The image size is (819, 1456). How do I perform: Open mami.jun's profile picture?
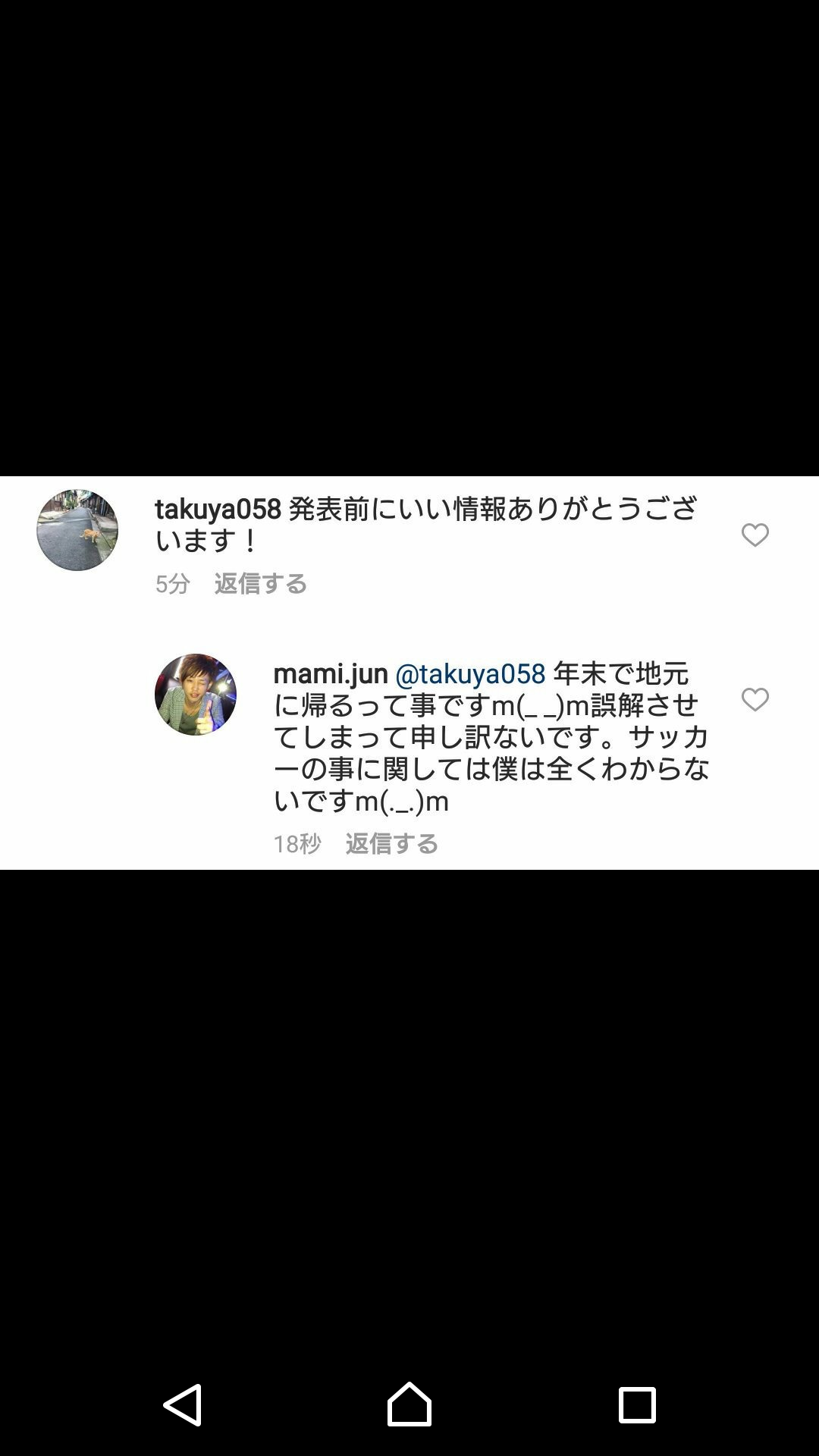point(196,694)
